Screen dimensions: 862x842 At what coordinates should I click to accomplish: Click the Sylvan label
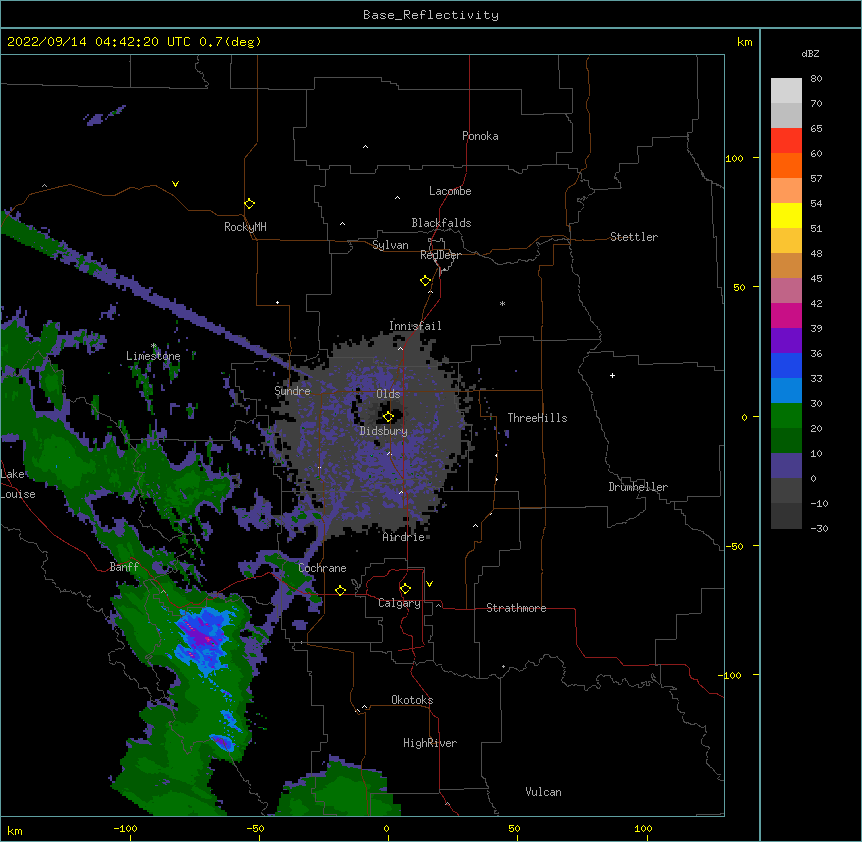tap(390, 245)
